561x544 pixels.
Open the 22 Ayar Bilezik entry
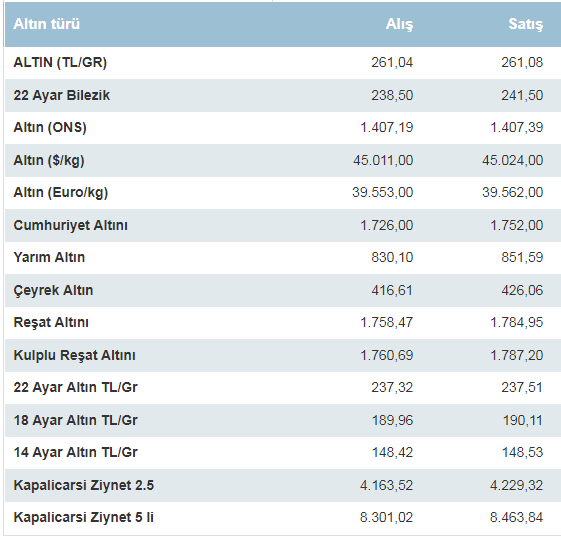pyautogui.click(x=62, y=95)
